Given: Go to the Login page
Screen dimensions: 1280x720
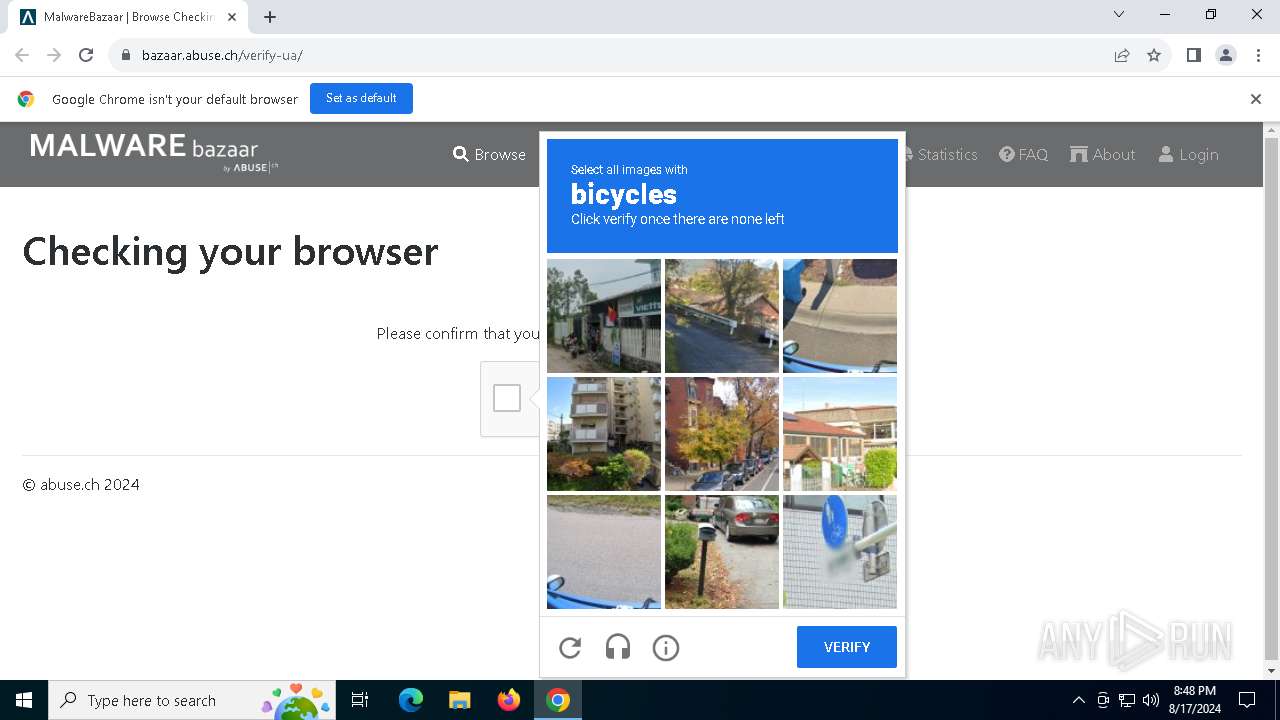Looking at the screenshot, I should click(x=1189, y=154).
